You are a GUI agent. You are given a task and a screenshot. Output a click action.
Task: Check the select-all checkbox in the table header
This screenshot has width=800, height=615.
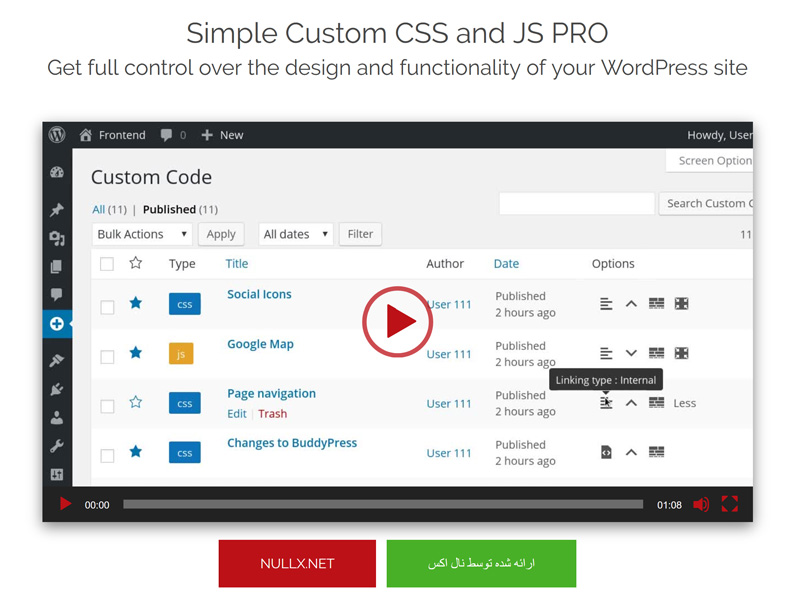pos(107,263)
